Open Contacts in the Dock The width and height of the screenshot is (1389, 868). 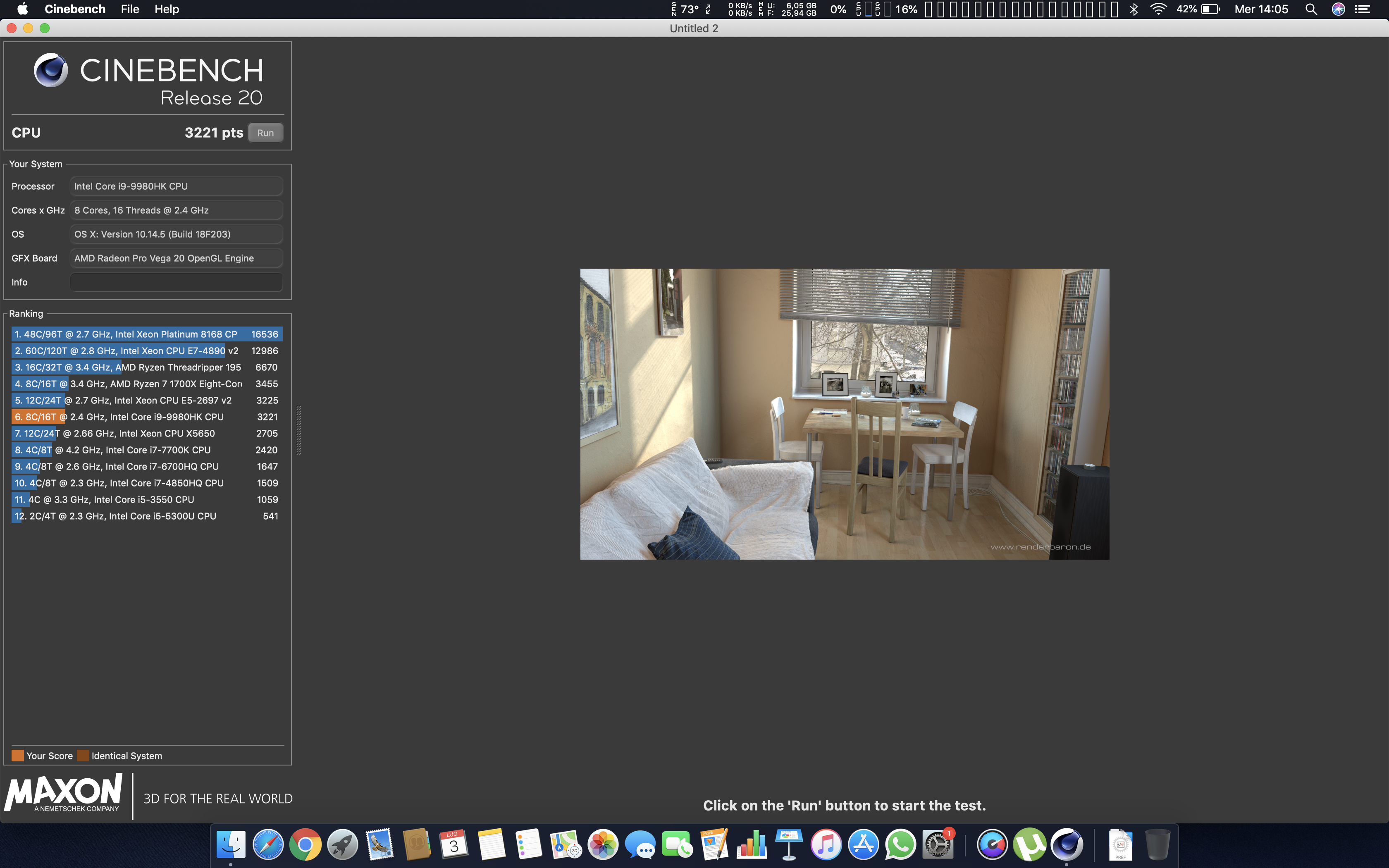[x=417, y=844]
